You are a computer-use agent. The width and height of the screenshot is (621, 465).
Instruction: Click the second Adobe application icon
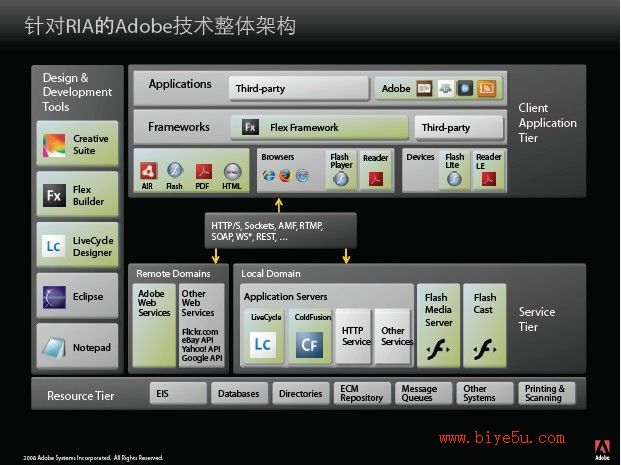pos(445,88)
